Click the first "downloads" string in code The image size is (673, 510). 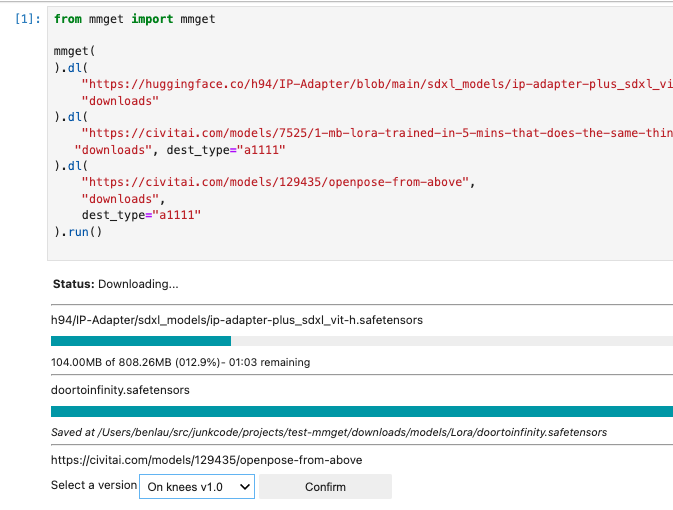(120, 101)
